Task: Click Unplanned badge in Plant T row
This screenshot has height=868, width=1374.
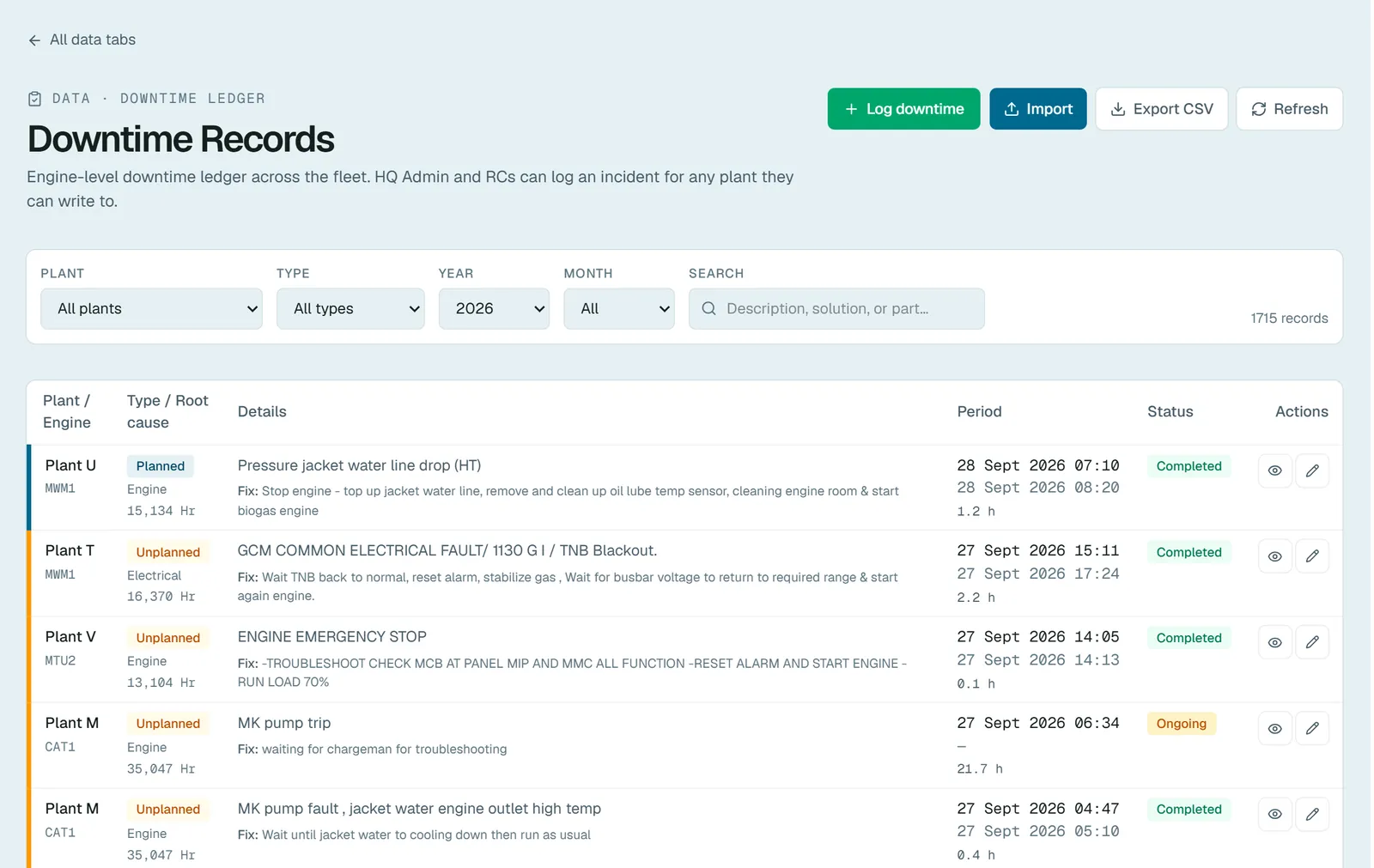Action: click(167, 552)
